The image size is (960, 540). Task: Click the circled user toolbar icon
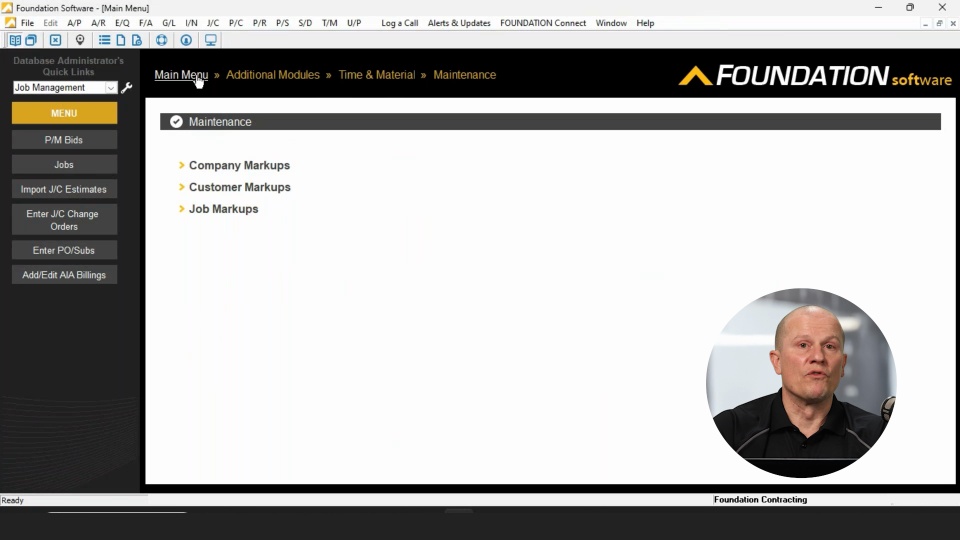pyautogui.click(x=186, y=40)
